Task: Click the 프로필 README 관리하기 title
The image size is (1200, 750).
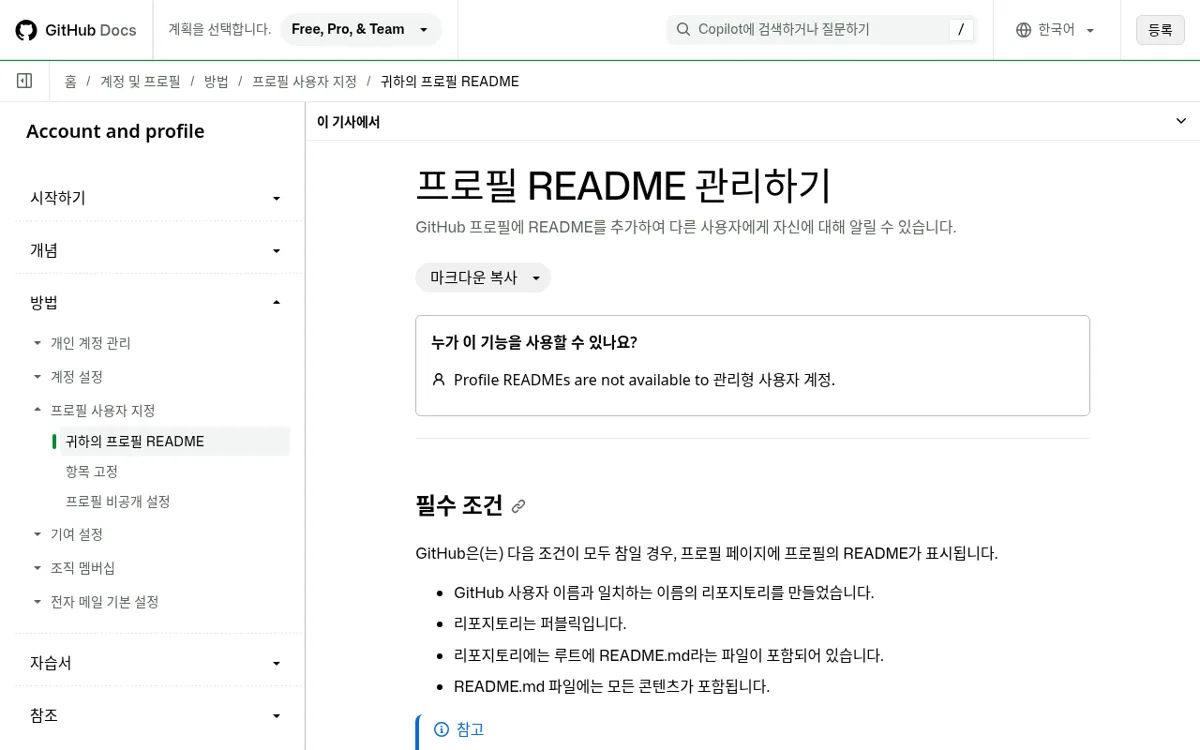Action: tap(623, 186)
